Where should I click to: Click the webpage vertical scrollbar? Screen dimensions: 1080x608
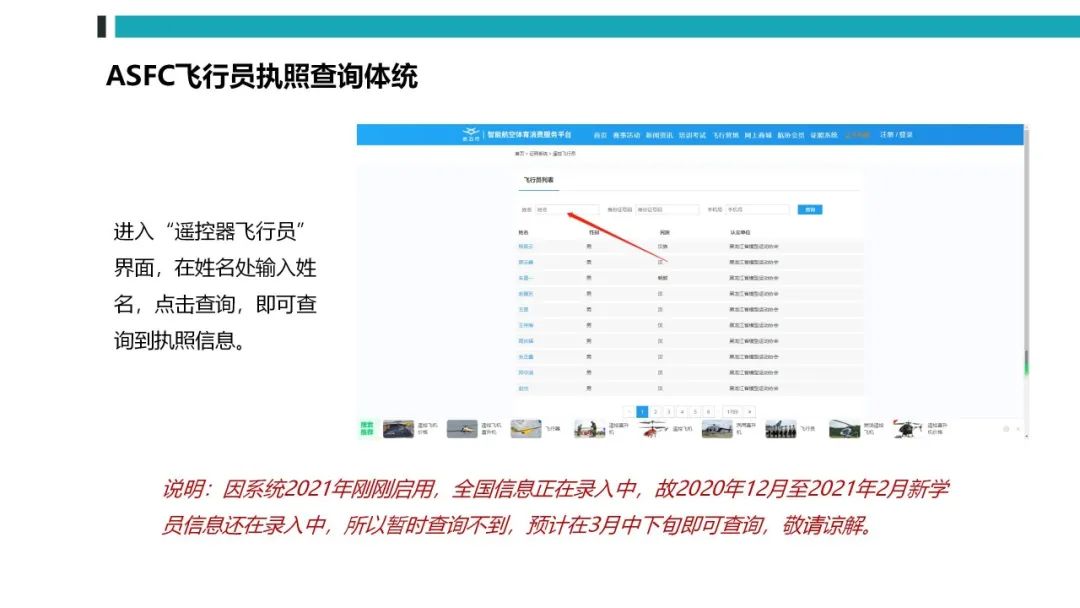click(1026, 281)
